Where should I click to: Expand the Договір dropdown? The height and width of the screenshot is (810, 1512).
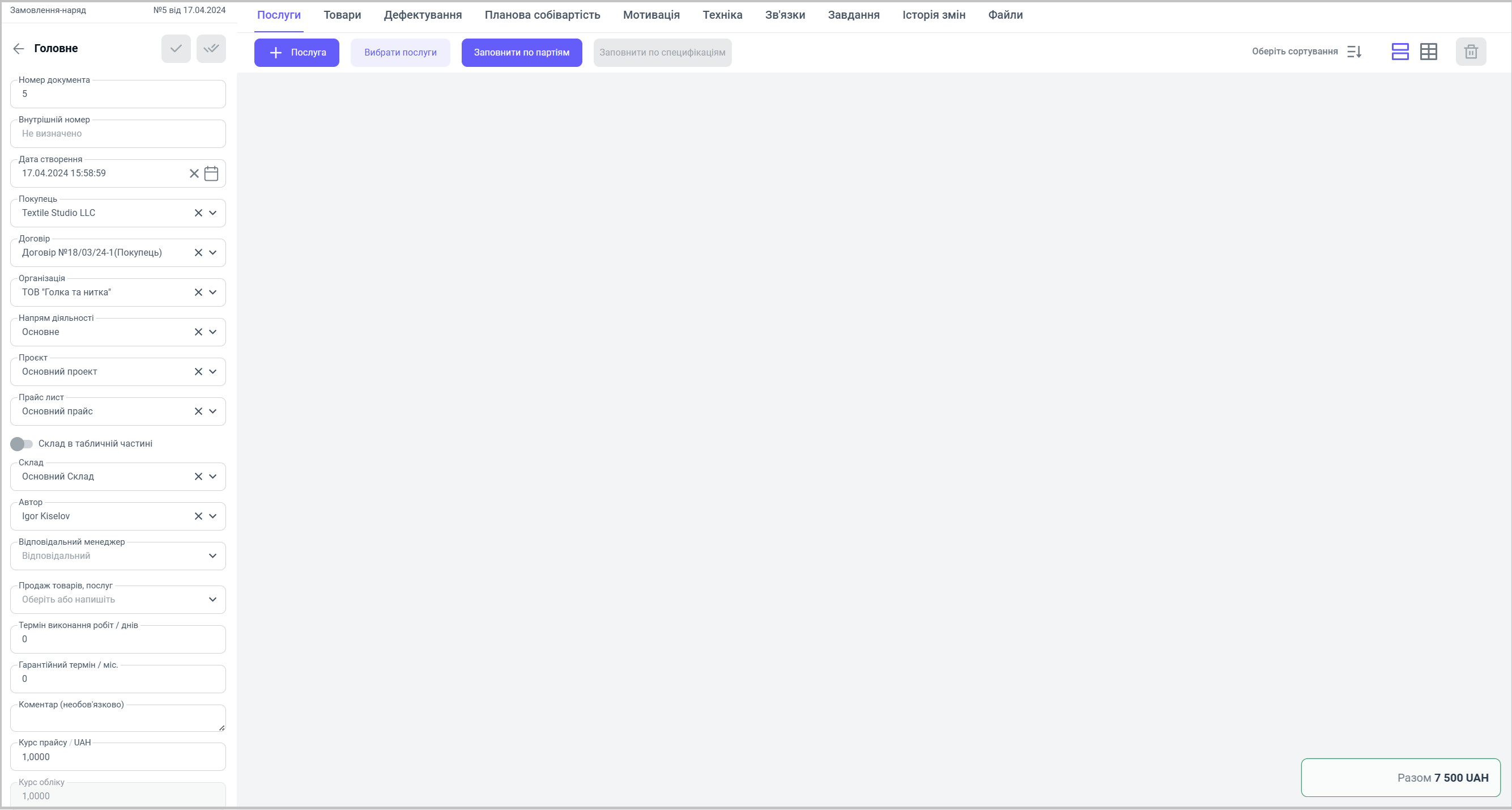(x=212, y=253)
